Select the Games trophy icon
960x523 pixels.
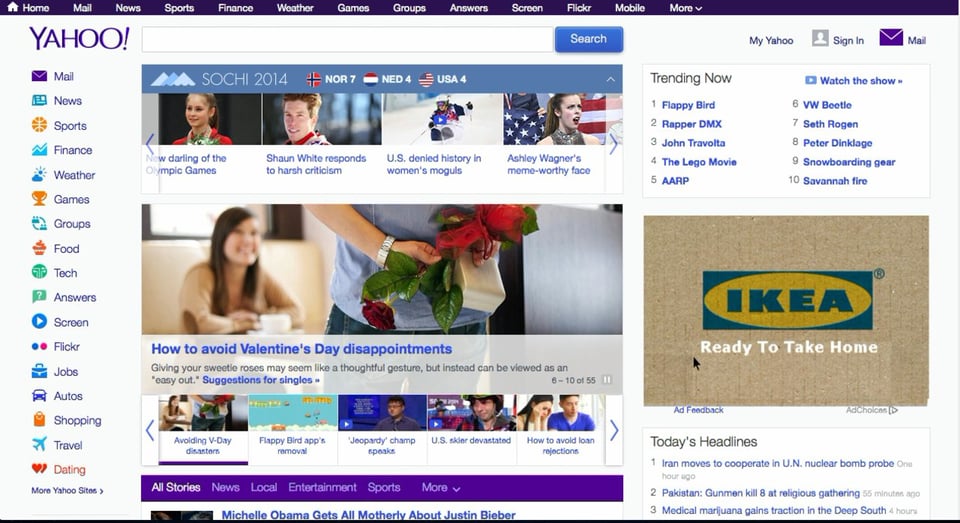39,199
